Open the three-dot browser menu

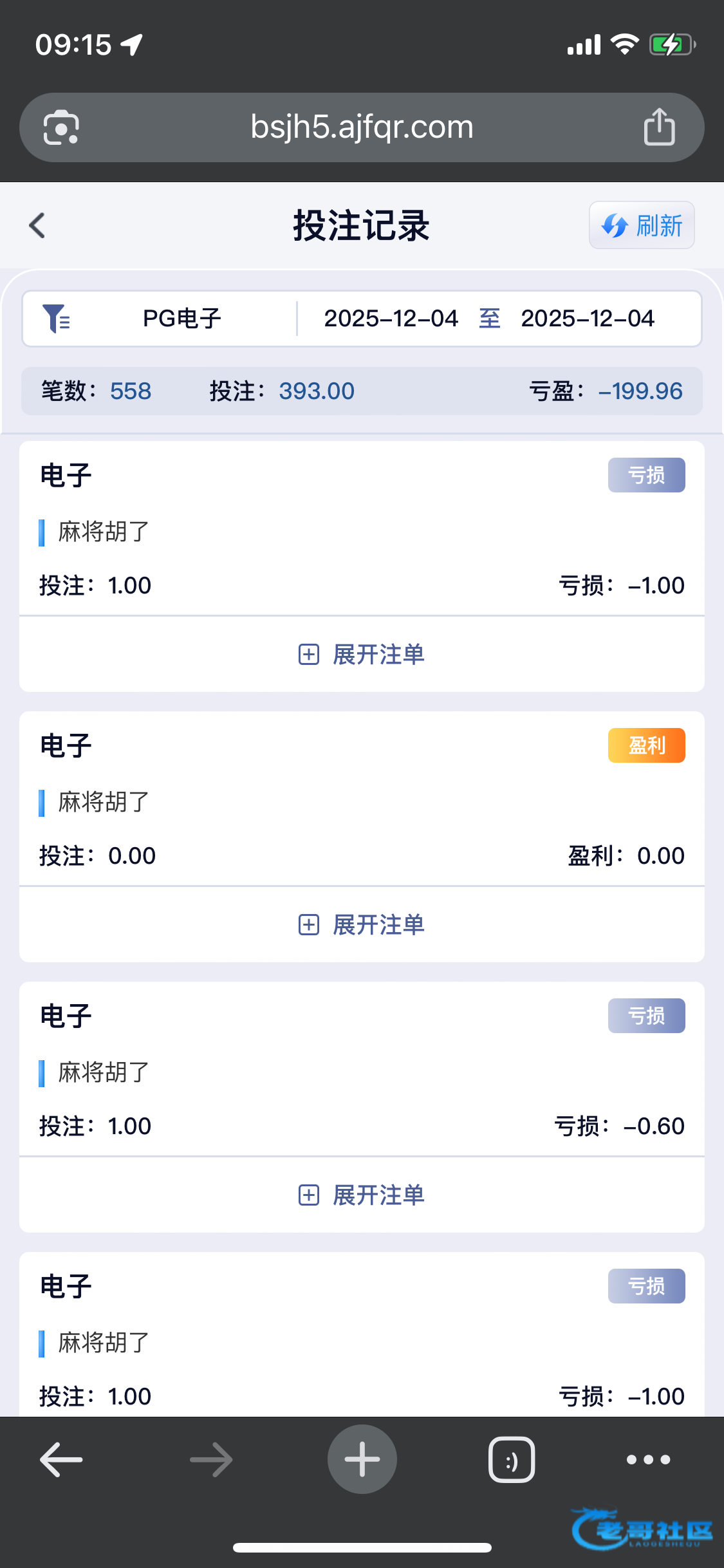point(648,1459)
